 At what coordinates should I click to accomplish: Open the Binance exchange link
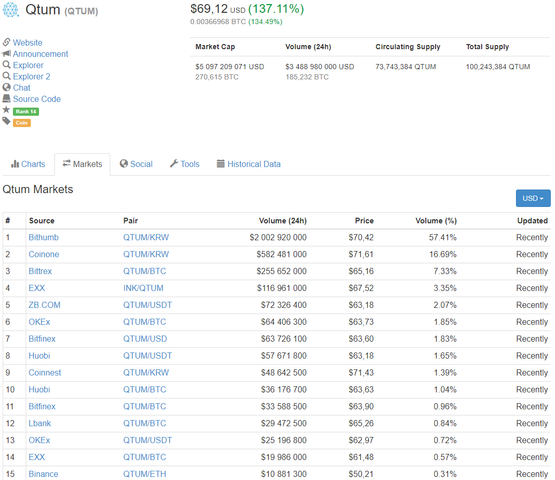[x=43, y=474]
